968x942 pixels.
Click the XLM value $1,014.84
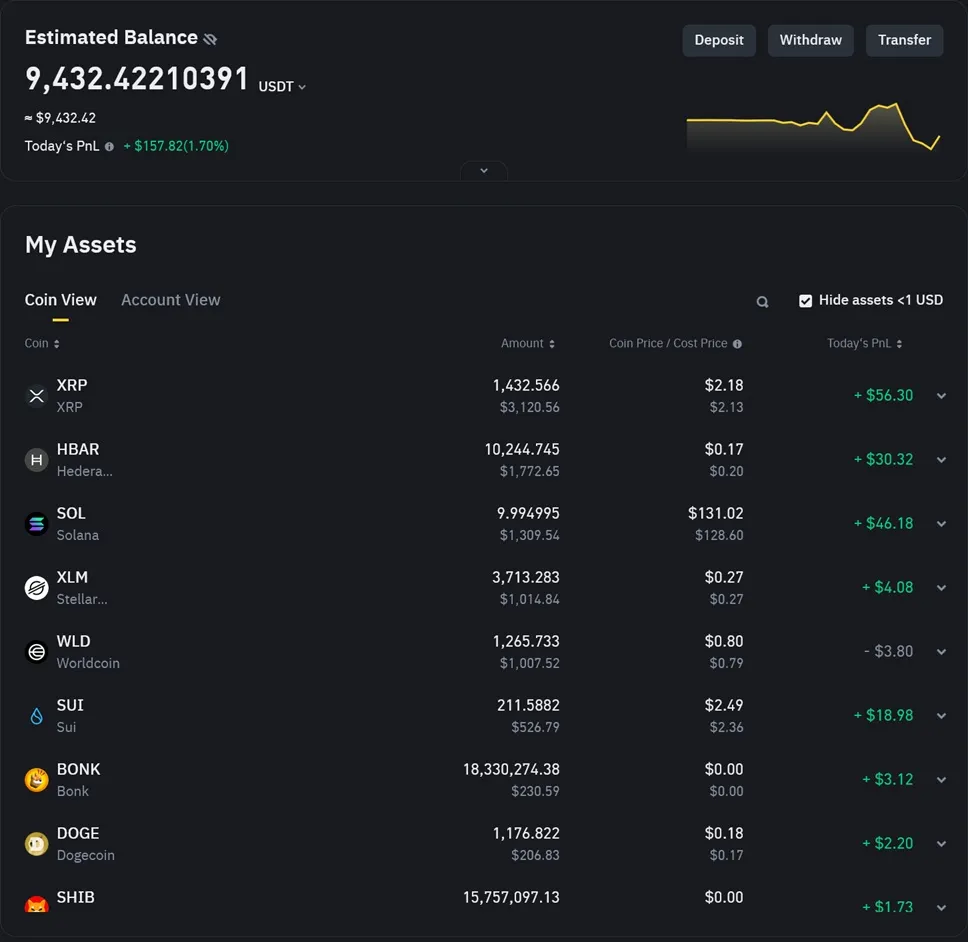pos(530,599)
